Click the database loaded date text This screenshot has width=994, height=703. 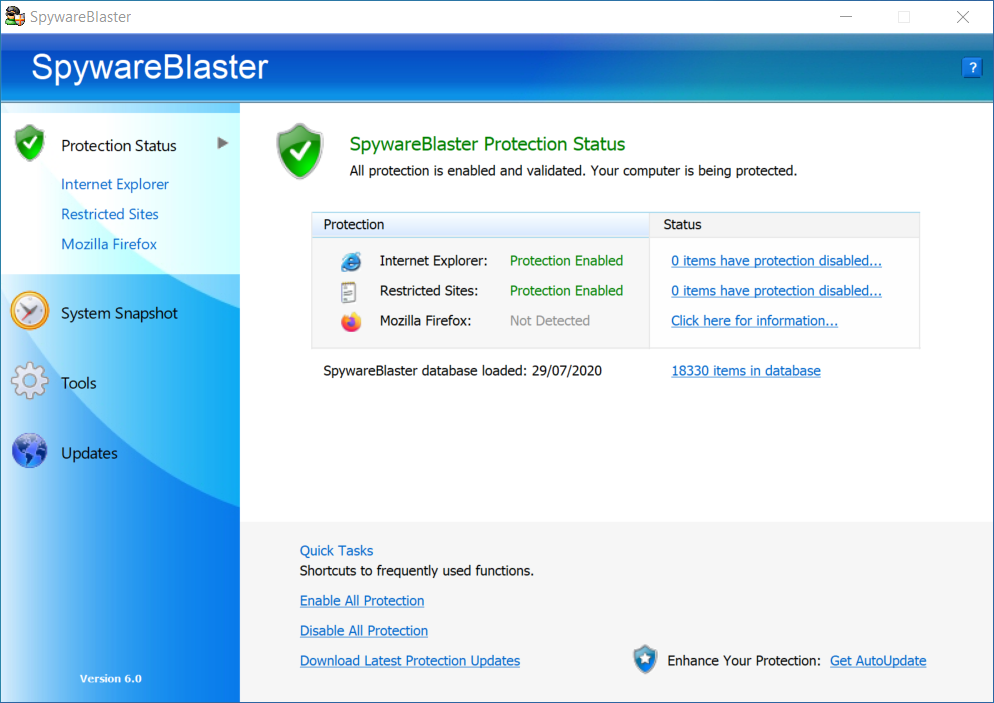pos(462,371)
